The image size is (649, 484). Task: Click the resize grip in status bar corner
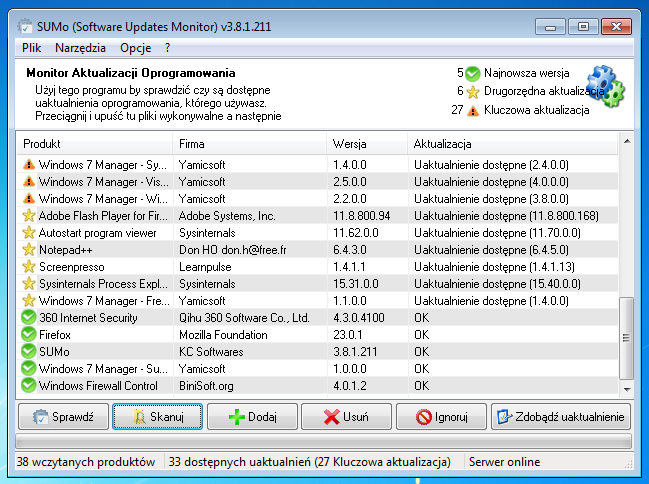tap(628, 464)
